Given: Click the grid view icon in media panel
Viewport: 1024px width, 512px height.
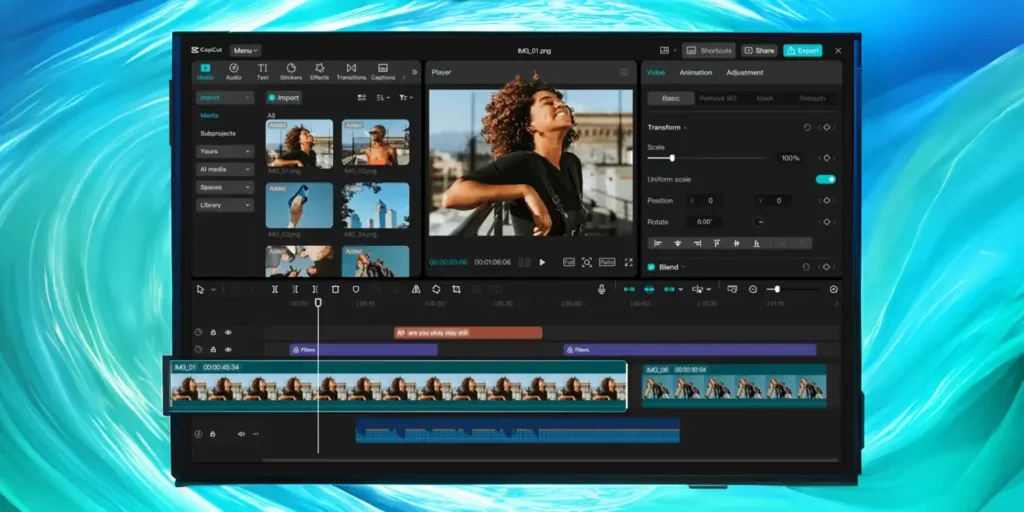Looking at the screenshot, I should pyautogui.click(x=362, y=98).
